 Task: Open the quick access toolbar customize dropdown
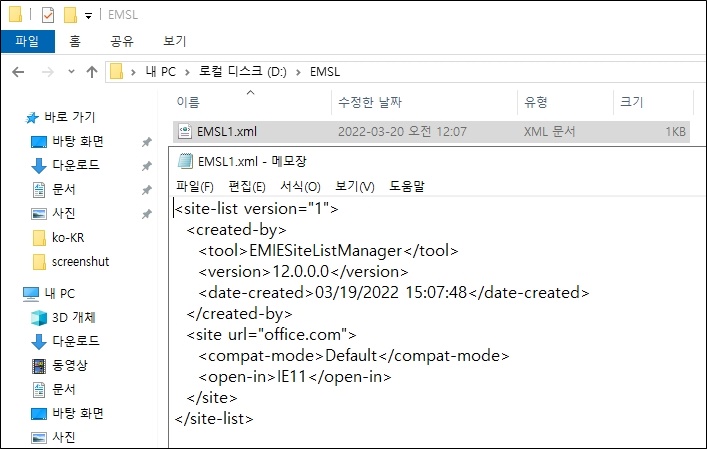pyautogui.click(x=88, y=16)
